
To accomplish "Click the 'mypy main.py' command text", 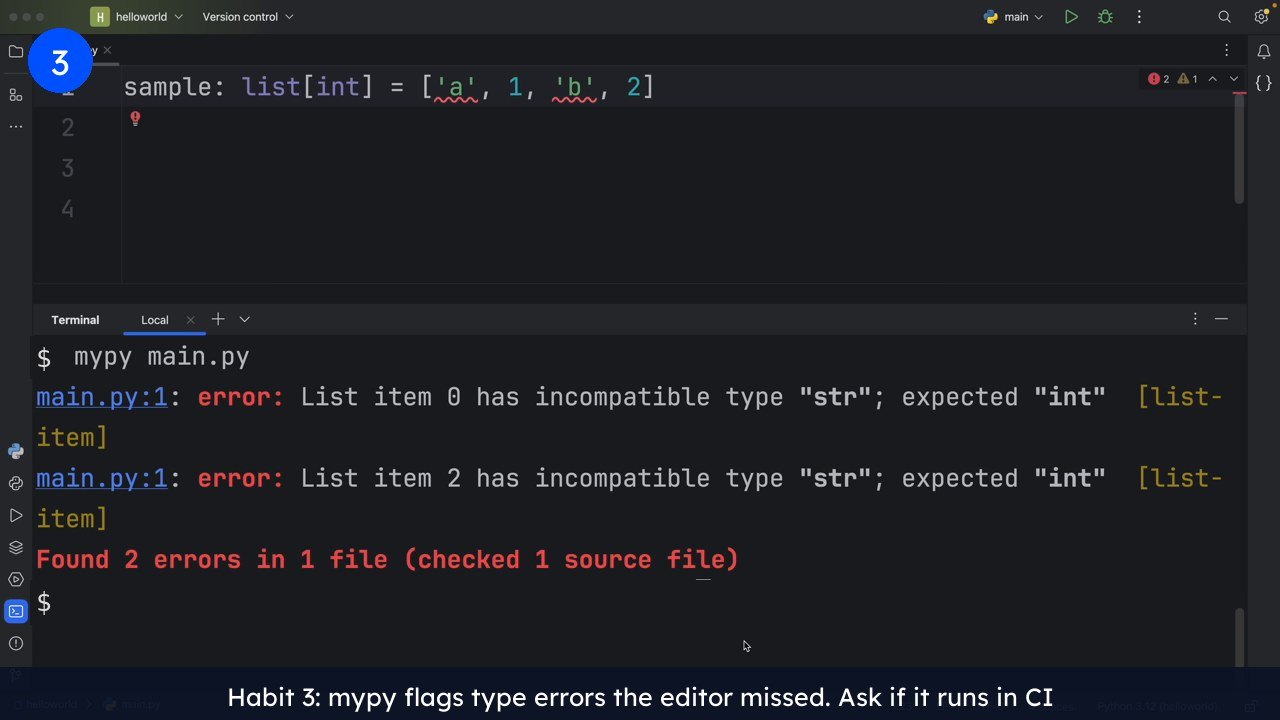I will [162, 357].
